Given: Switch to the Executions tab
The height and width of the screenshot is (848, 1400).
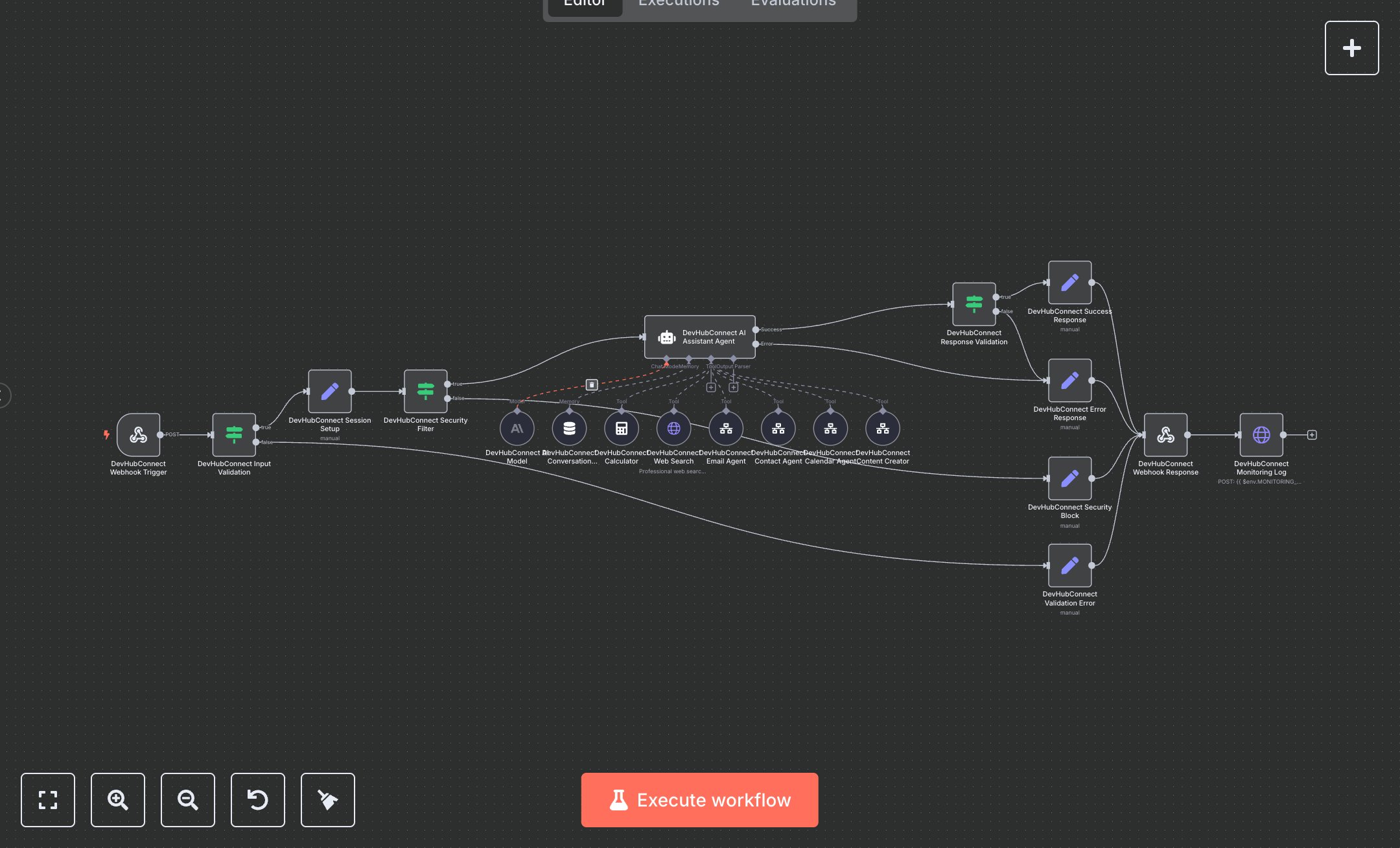Looking at the screenshot, I should (678, 5).
